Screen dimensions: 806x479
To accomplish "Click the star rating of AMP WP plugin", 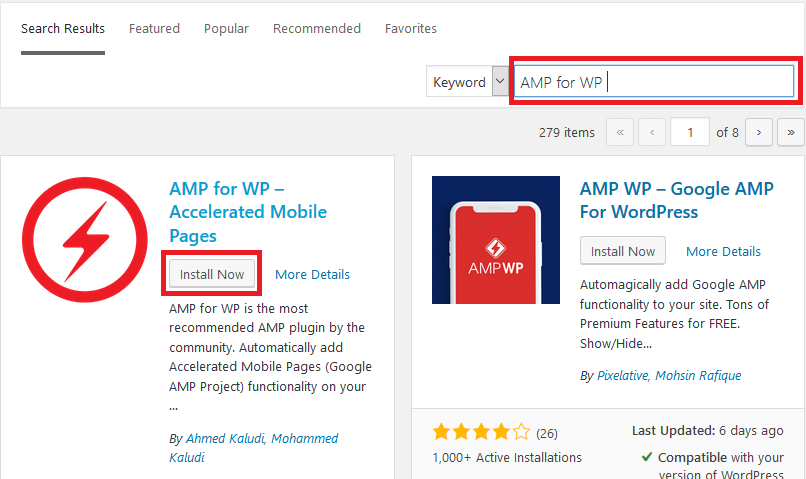I will (481, 432).
